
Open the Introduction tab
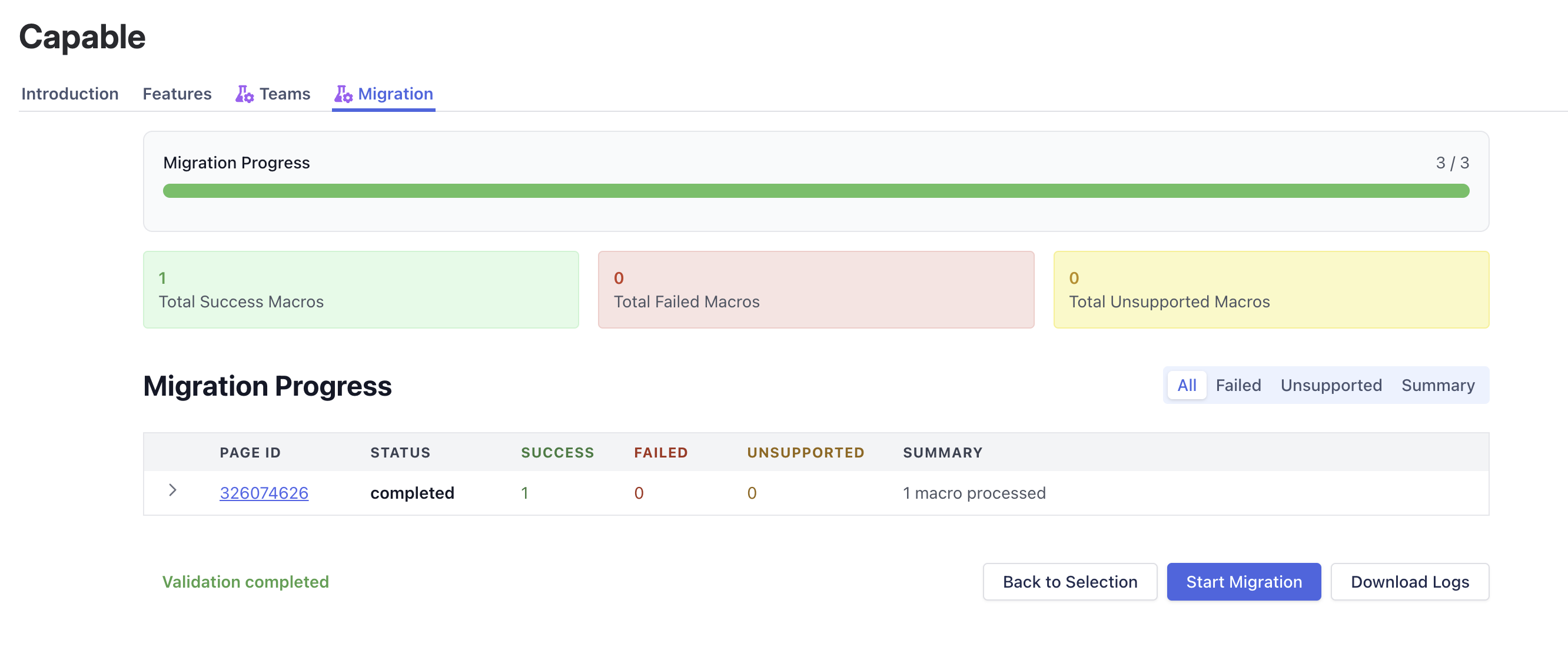coord(70,94)
